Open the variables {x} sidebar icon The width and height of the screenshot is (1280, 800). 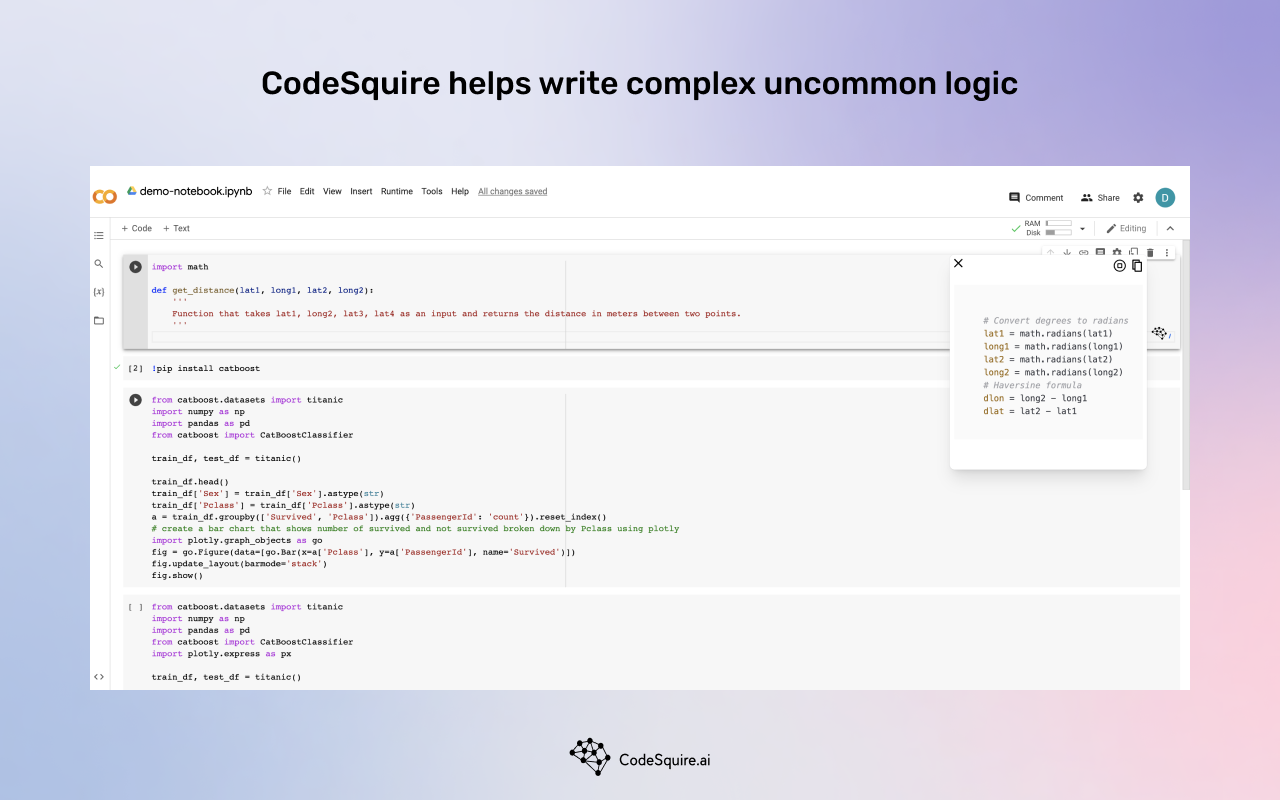(x=99, y=292)
